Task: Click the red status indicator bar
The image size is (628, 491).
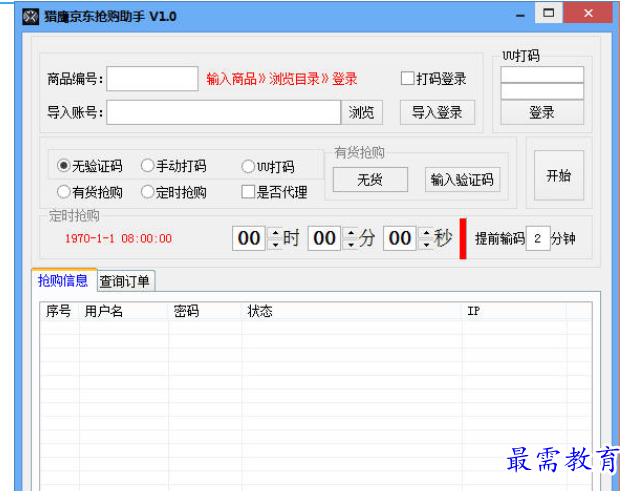Action: click(x=463, y=239)
